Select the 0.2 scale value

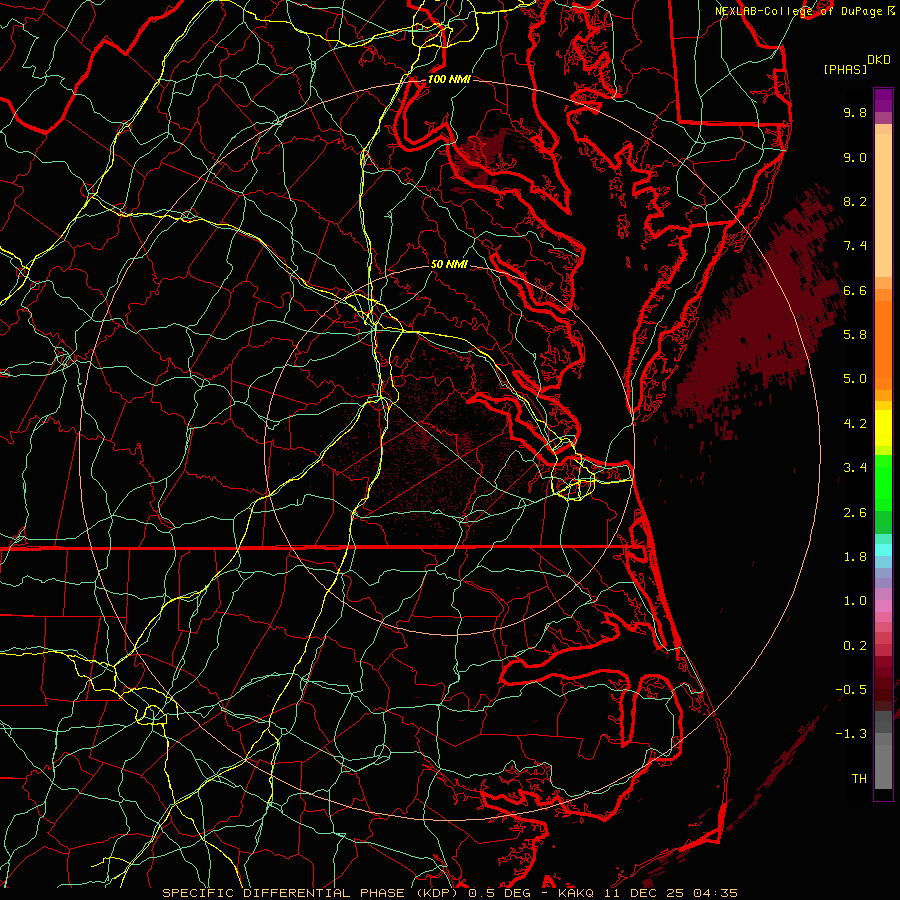coord(855,646)
